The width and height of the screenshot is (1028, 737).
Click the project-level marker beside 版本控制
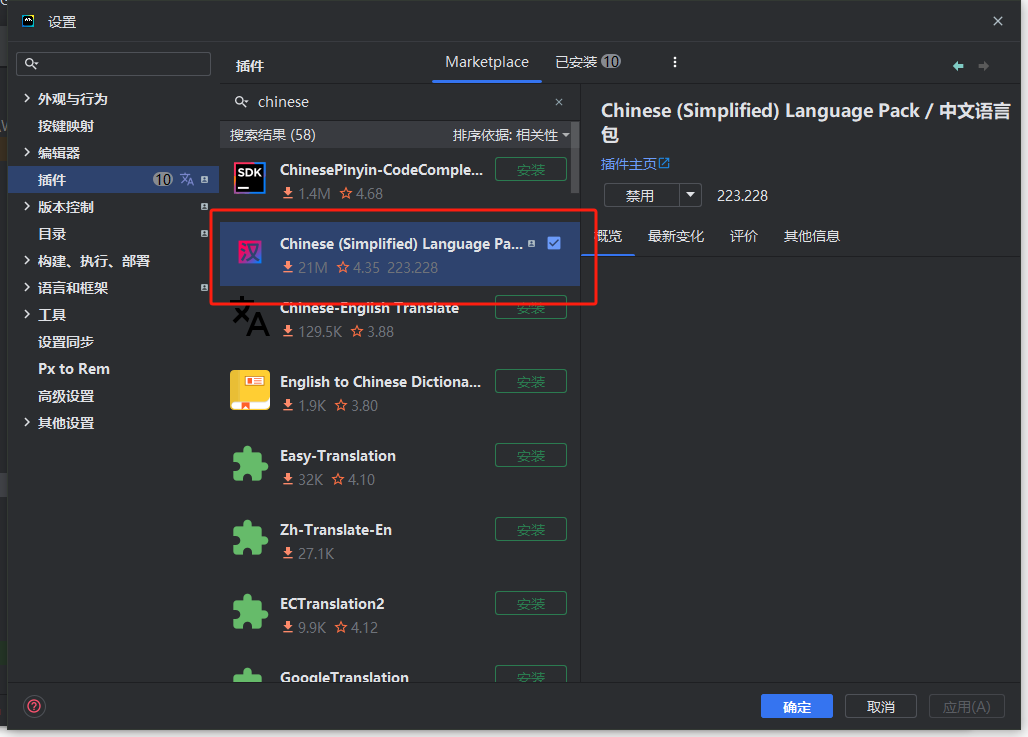click(204, 207)
